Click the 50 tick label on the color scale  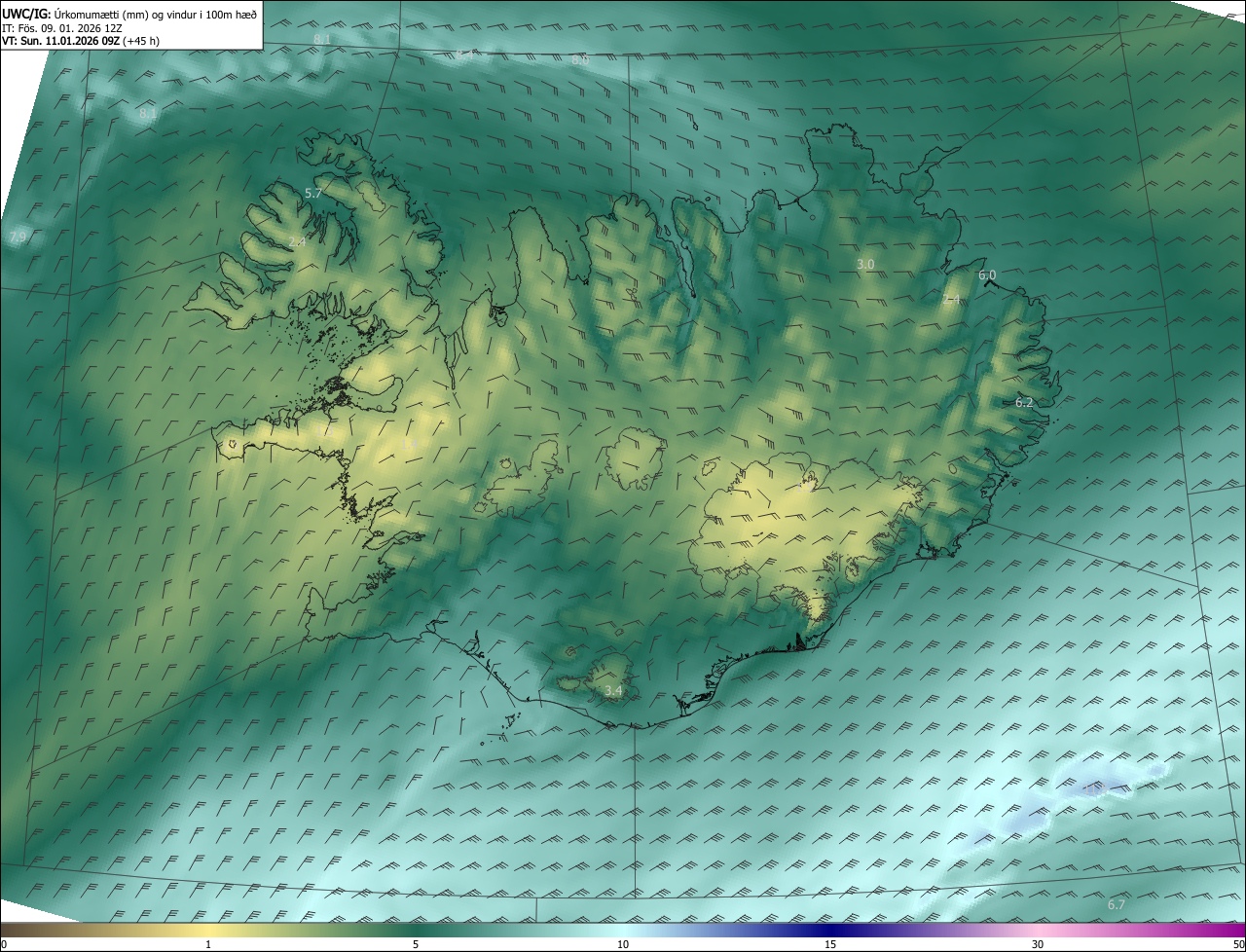1238,944
